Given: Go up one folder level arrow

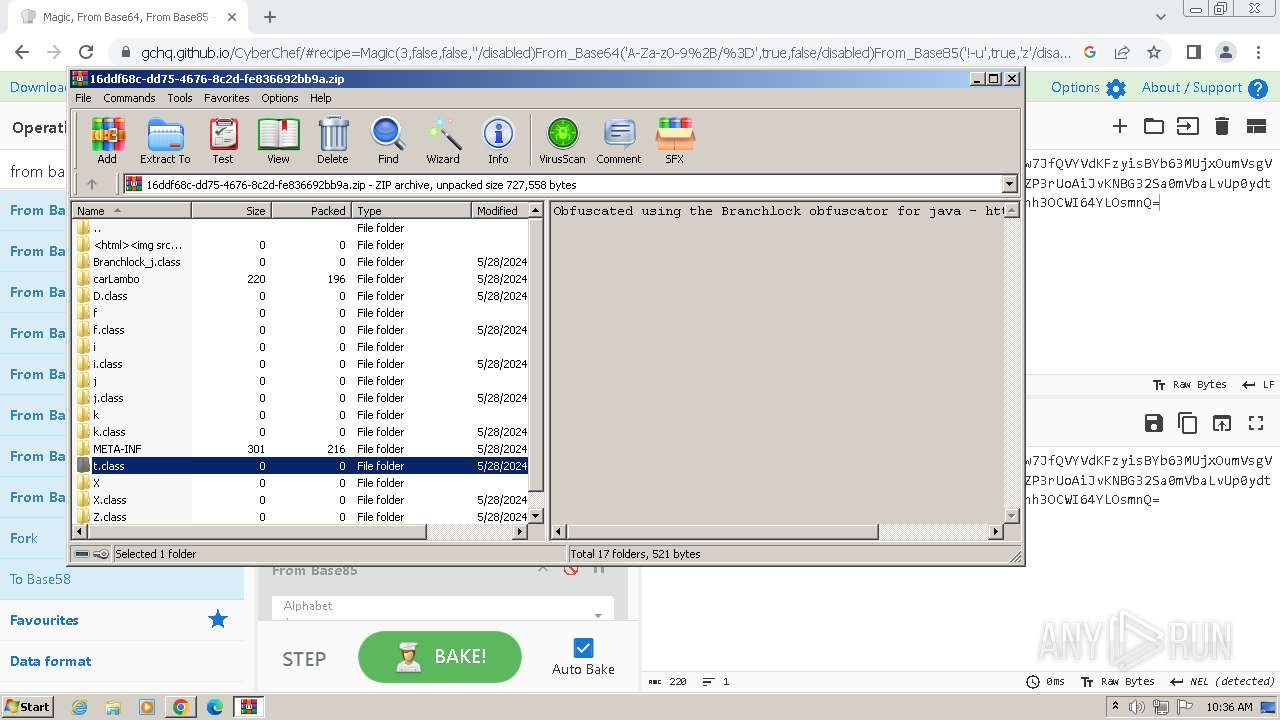Looking at the screenshot, I should pos(92,184).
